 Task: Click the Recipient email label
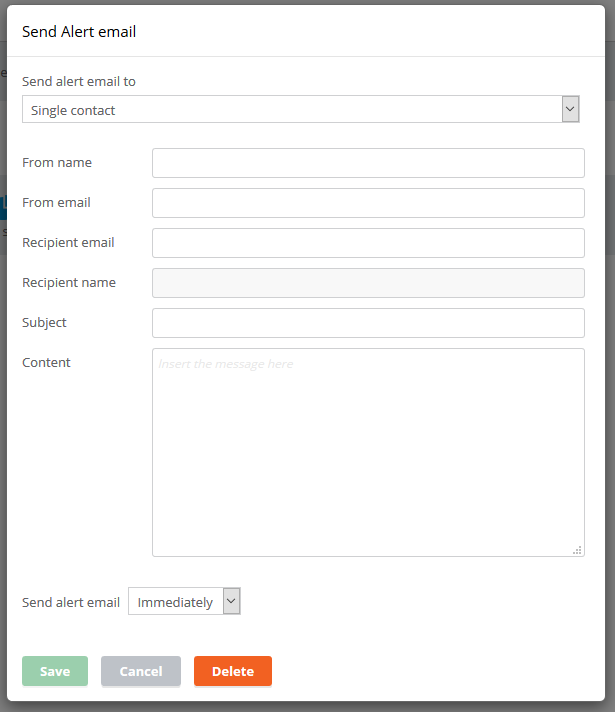pyautogui.click(x=68, y=242)
